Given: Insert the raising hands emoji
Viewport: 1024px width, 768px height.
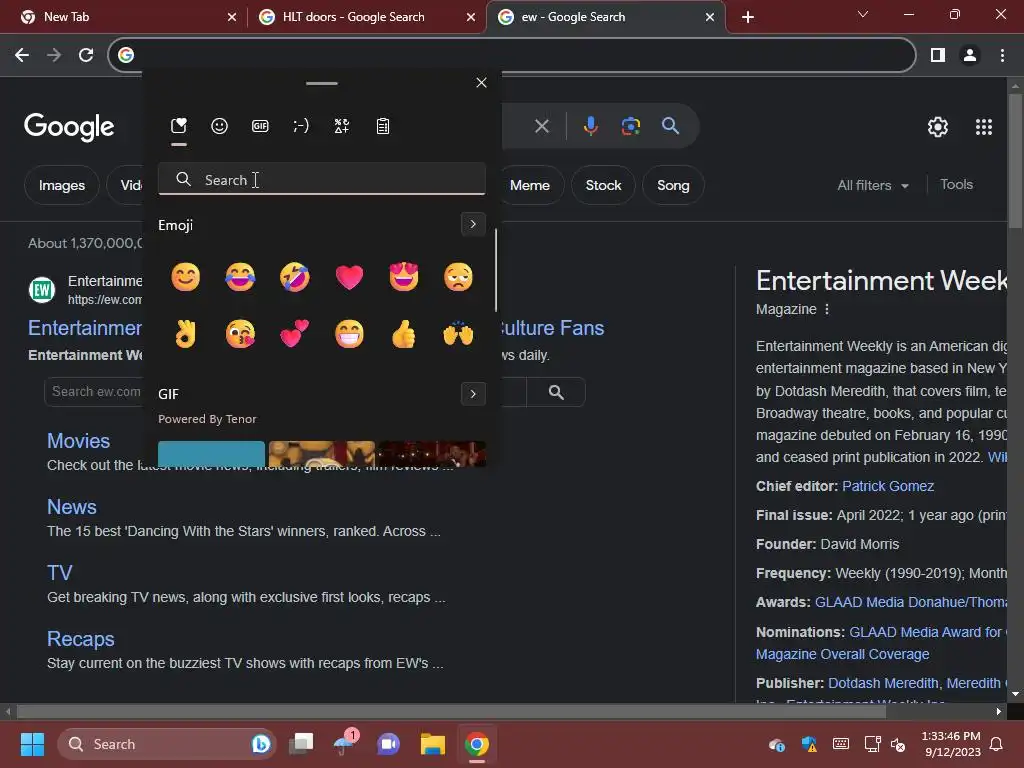Looking at the screenshot, I should [458, 334].
